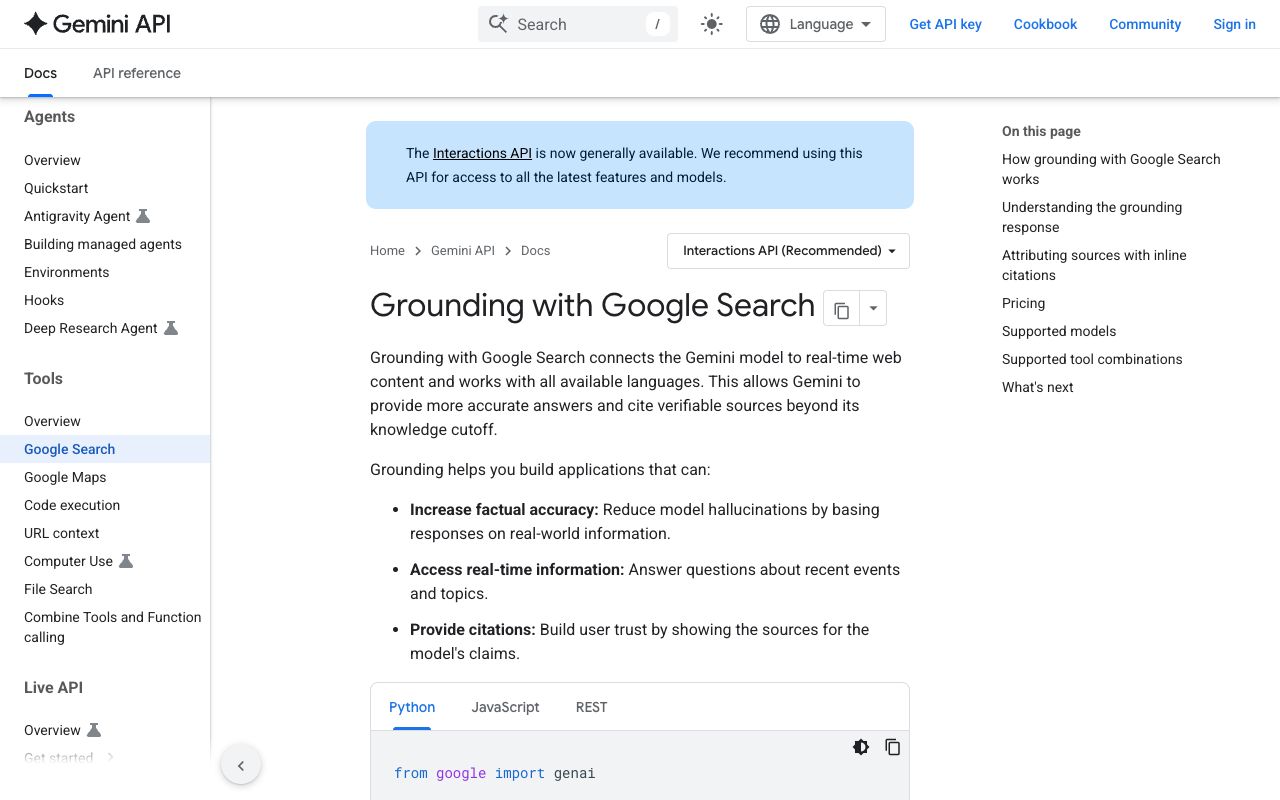Focus the Search input field

pos(578,24)
